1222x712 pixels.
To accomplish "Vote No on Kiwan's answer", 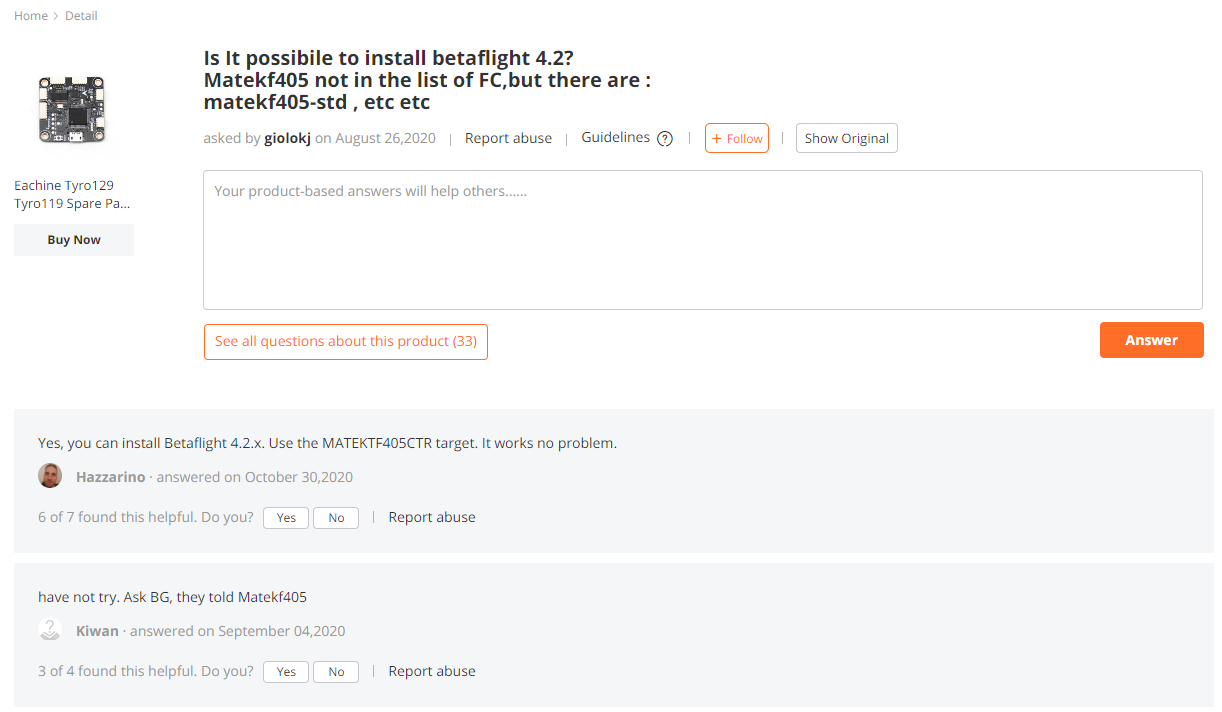I will click(x=335, y=671).
